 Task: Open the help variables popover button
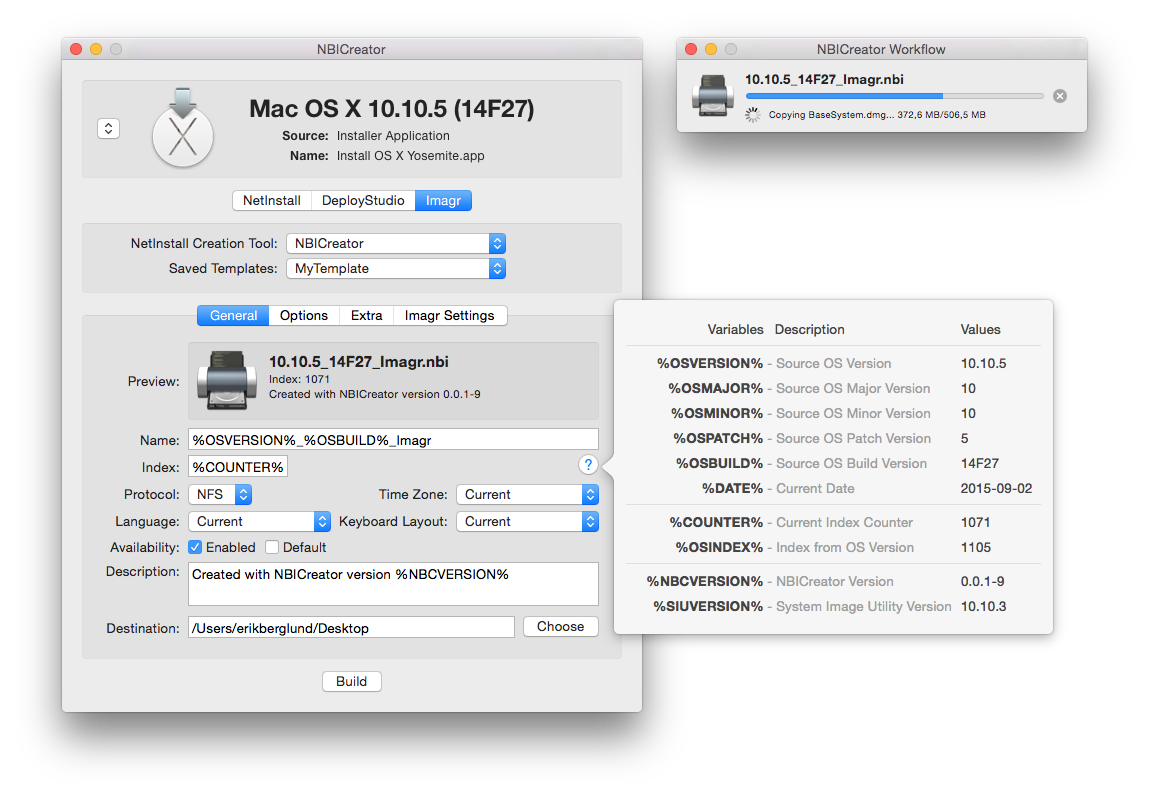587,464
